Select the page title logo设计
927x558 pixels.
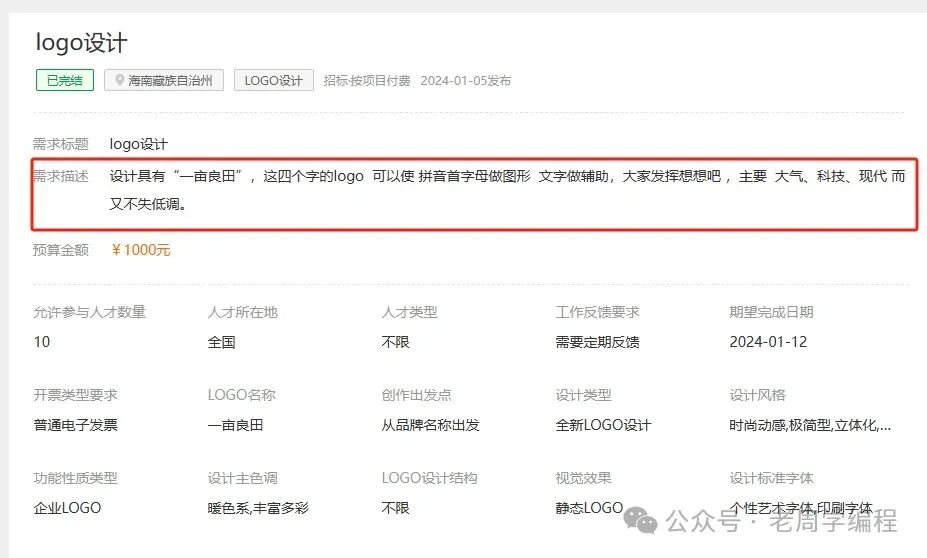coord(82,43)
